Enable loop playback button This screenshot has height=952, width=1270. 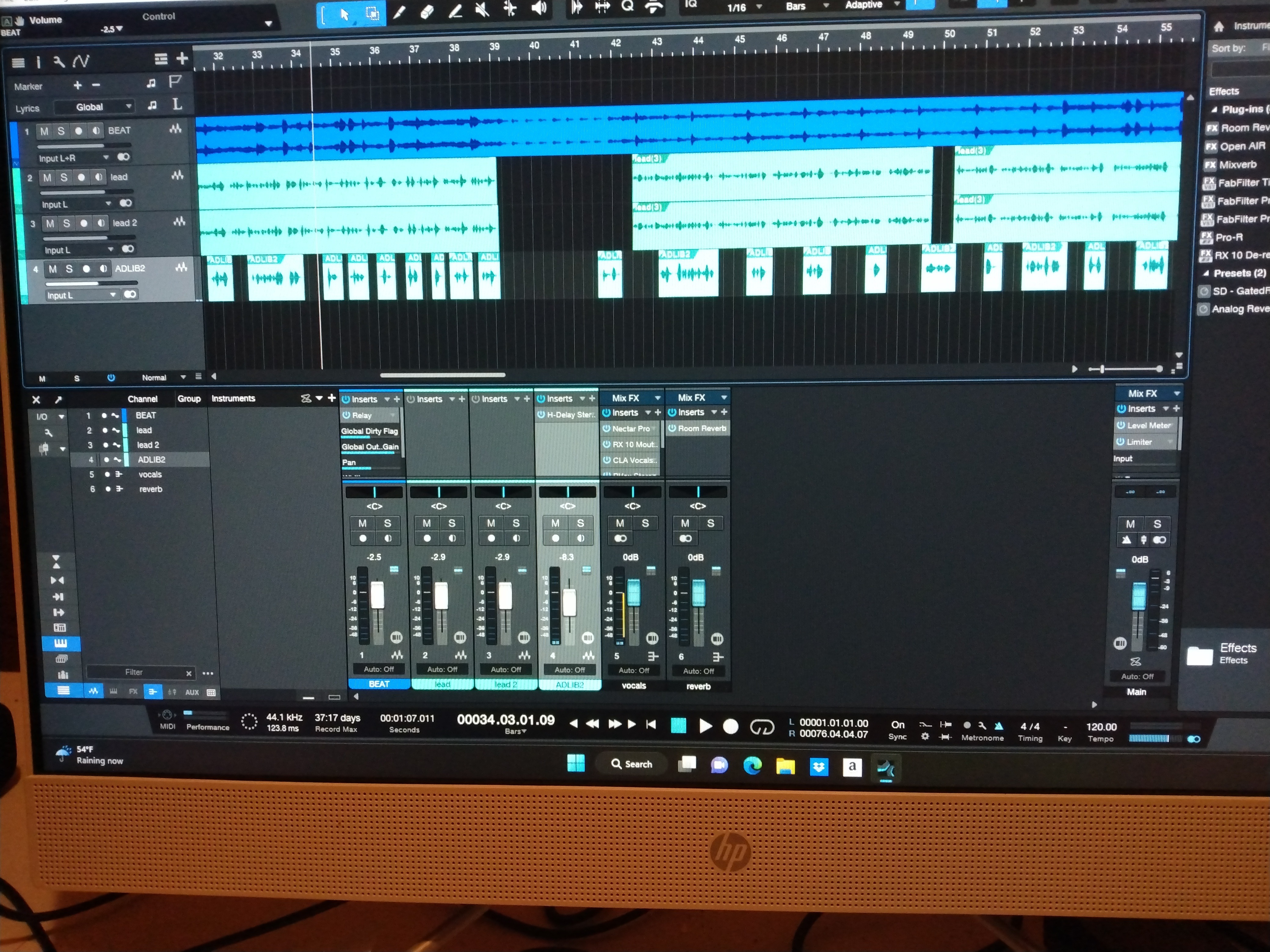(762, 728)
